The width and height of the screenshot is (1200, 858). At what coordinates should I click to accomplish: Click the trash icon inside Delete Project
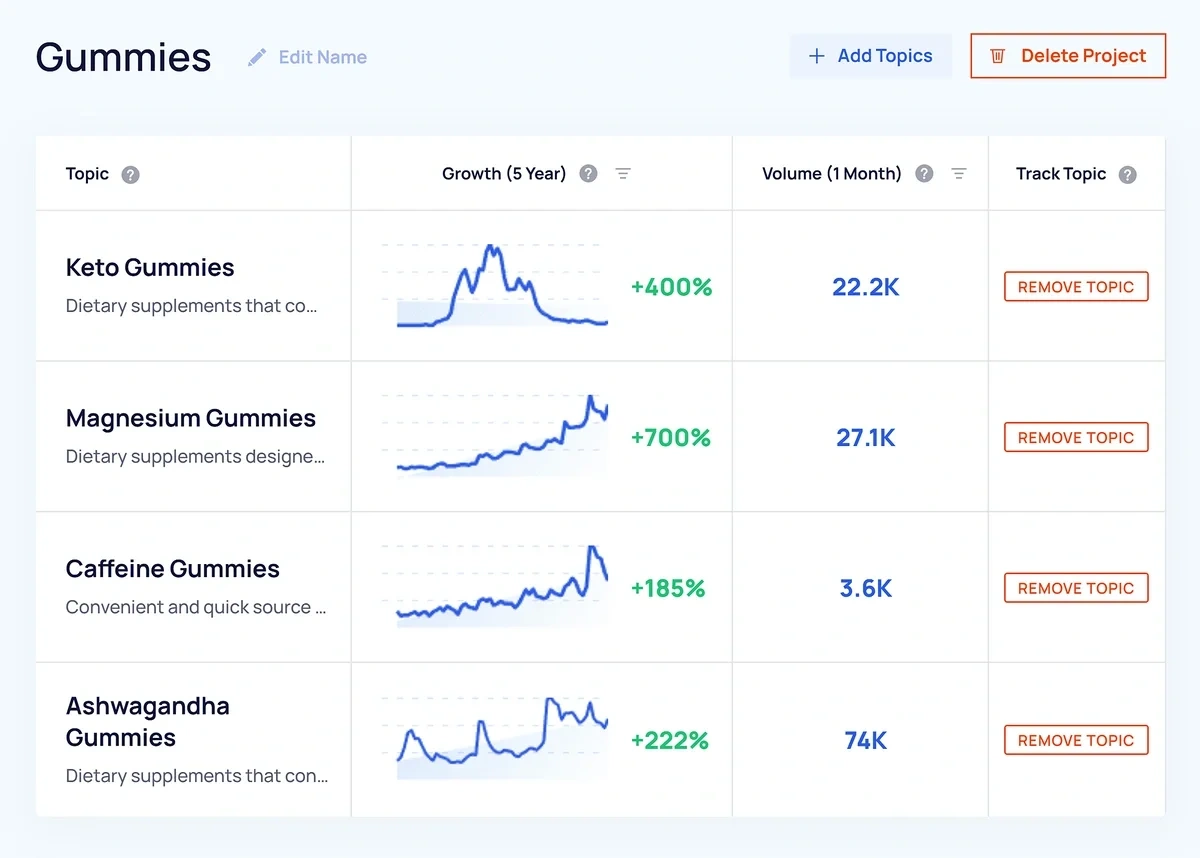click(997, 56)
